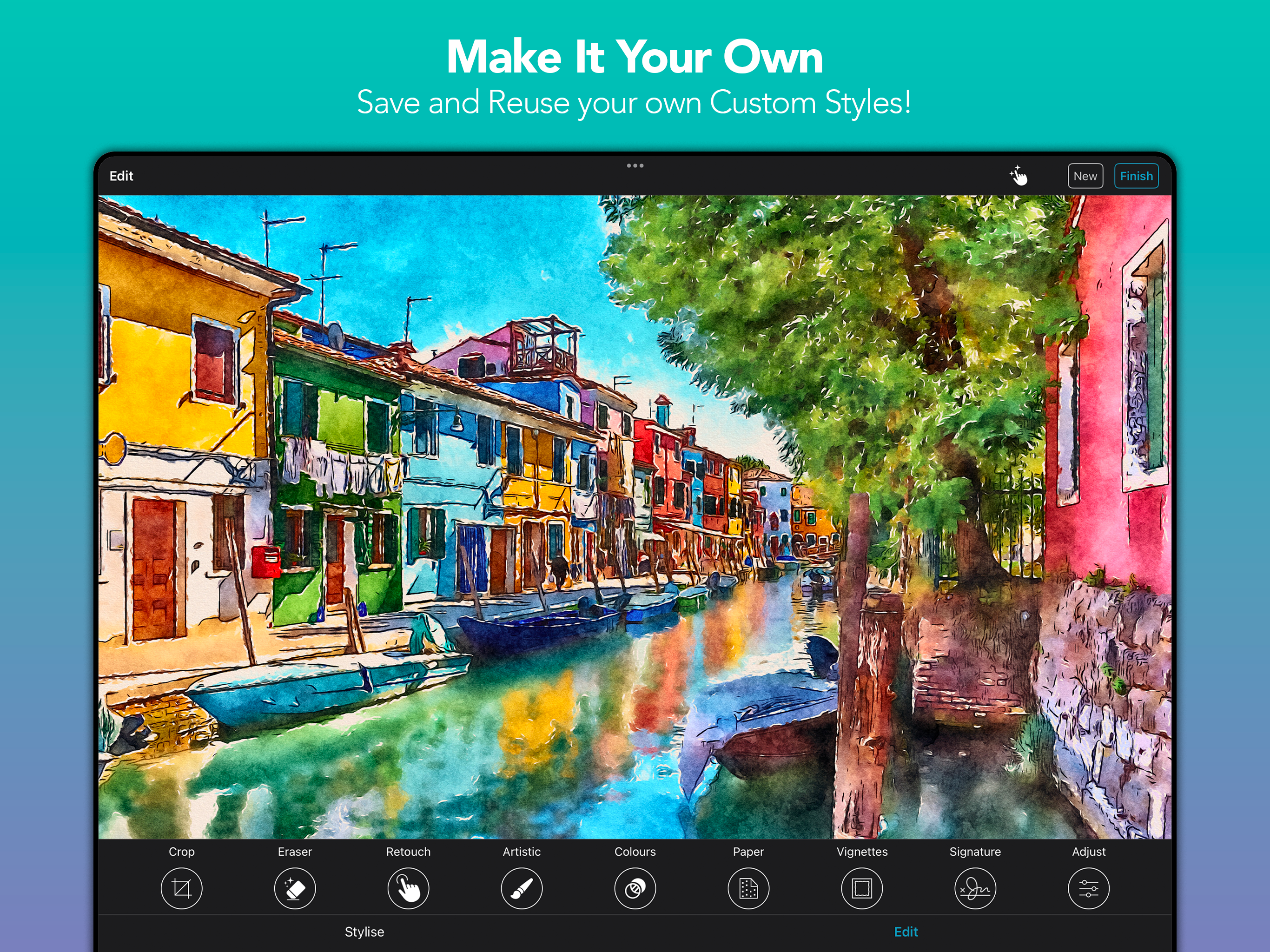1270x952 pixels.
Task: Click the Edit title in the top-left corner
Action: (121, 176)
